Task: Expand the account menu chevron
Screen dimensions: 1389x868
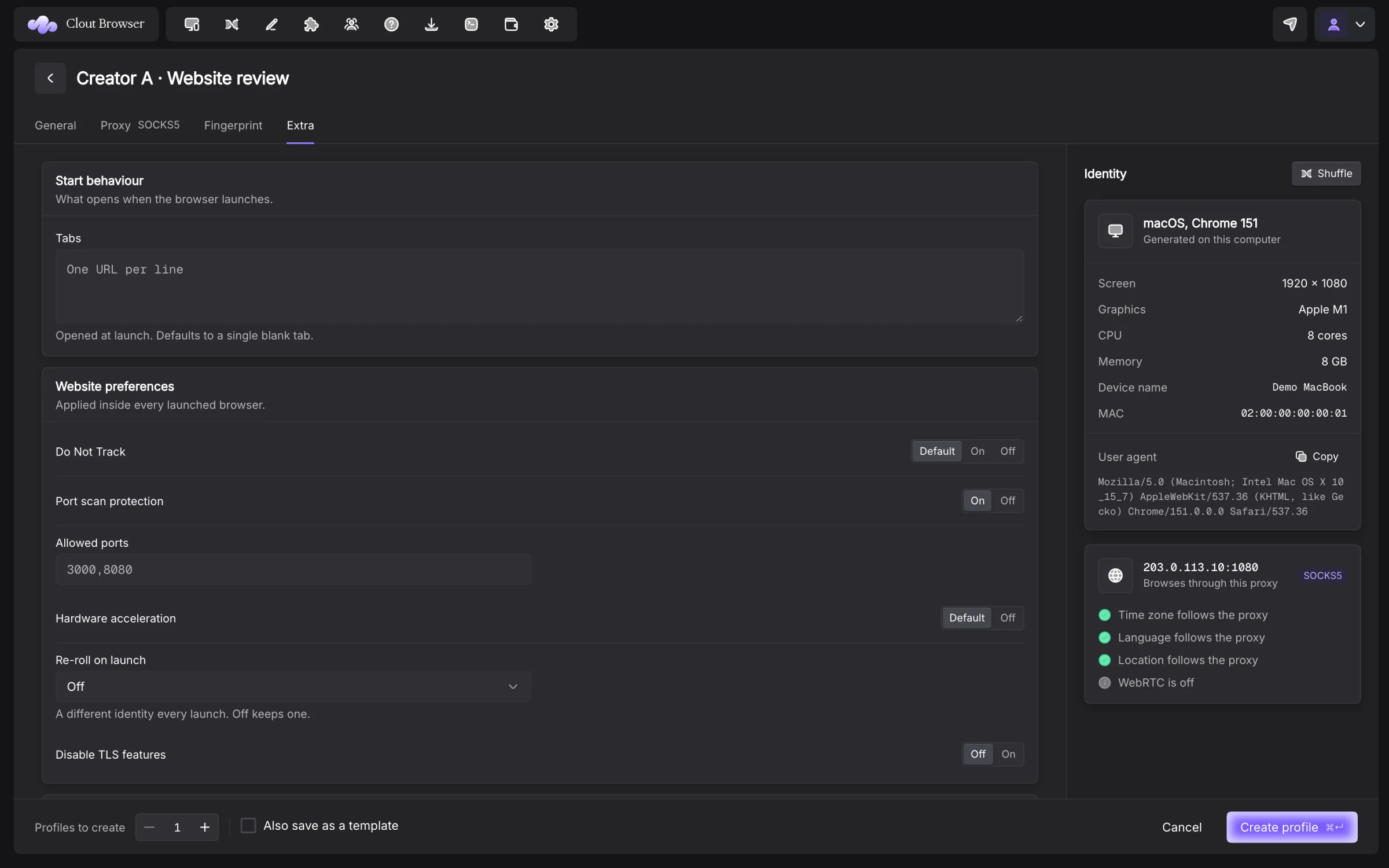Action: (x=1360, y=24)
